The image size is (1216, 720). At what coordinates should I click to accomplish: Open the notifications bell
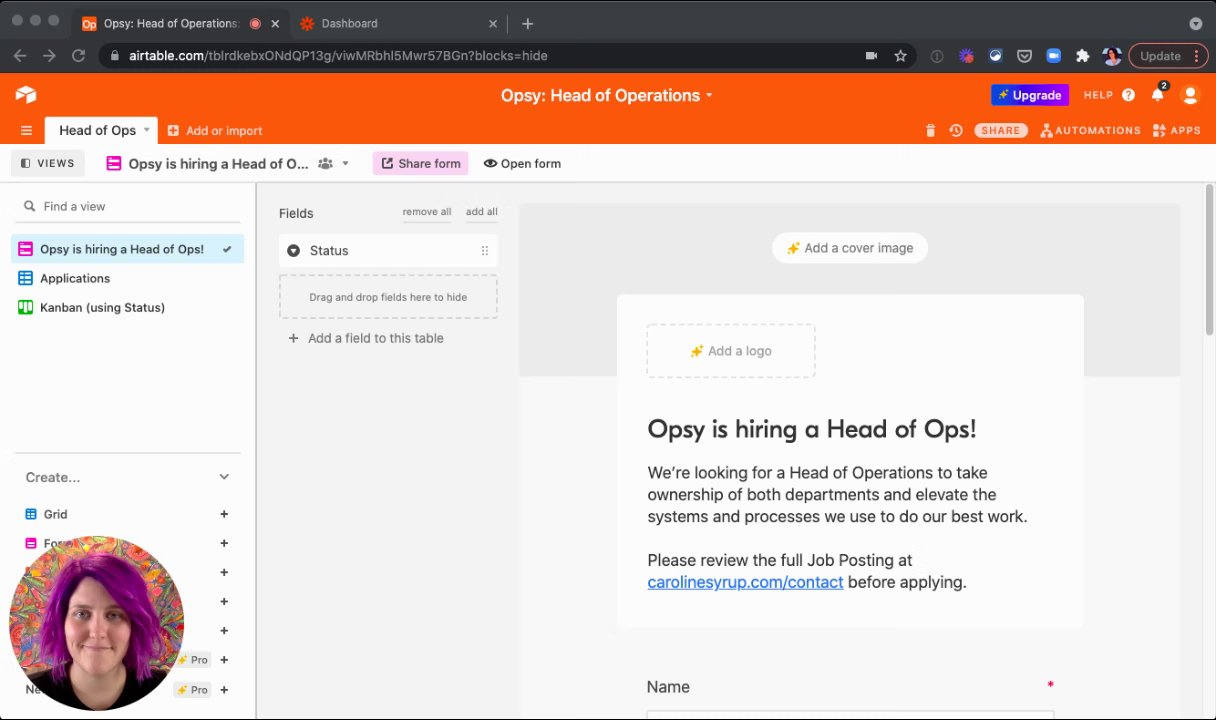1158,95
